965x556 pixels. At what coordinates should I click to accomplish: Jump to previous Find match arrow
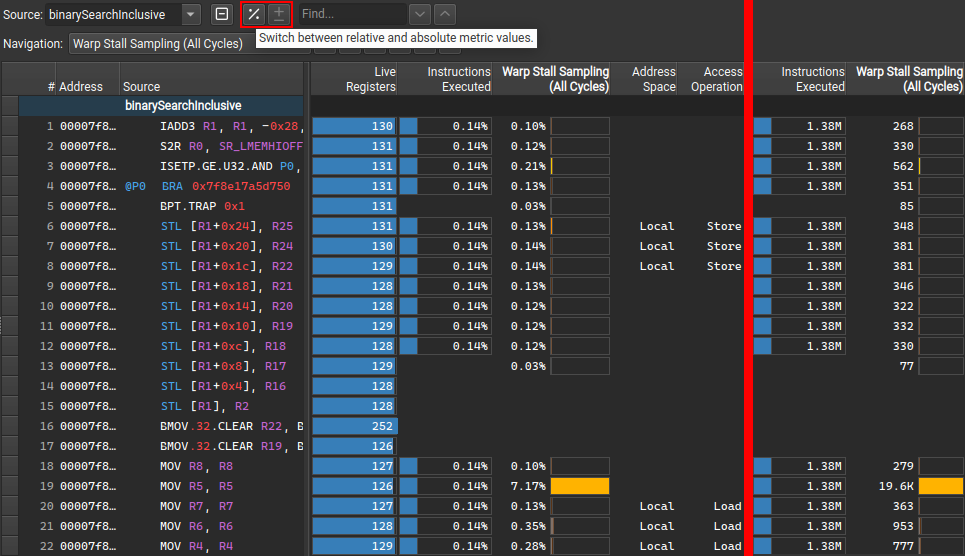pos(445,14)
